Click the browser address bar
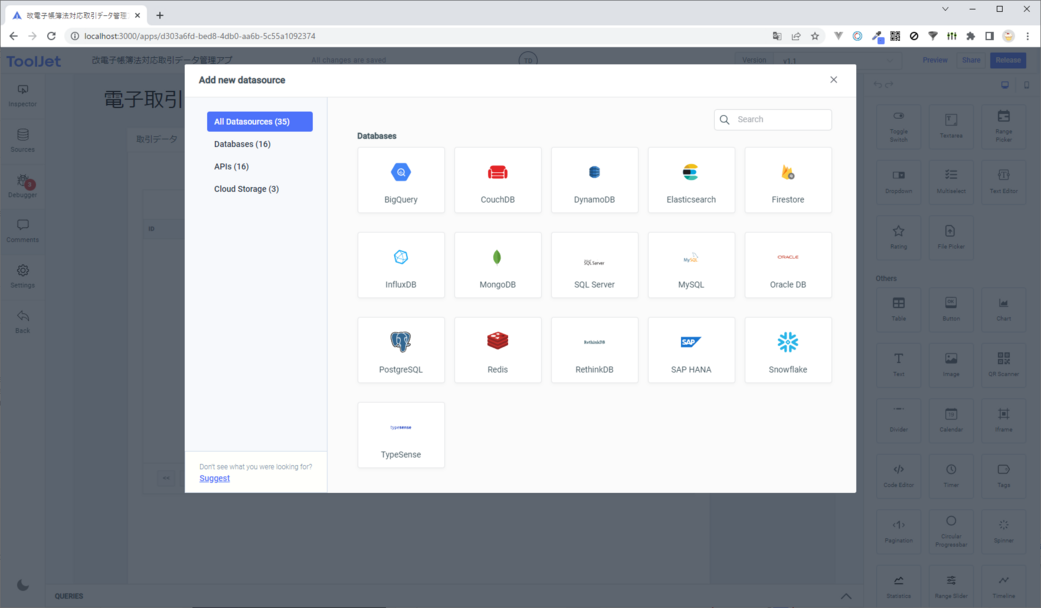Viewport: 1041px width, 608px height. tap(418, 36)
